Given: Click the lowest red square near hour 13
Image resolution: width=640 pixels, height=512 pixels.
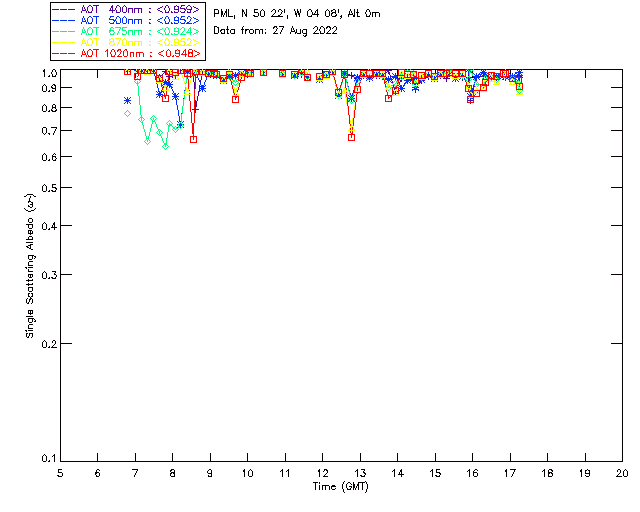Looking at the screenshot, I should point(351,138).
